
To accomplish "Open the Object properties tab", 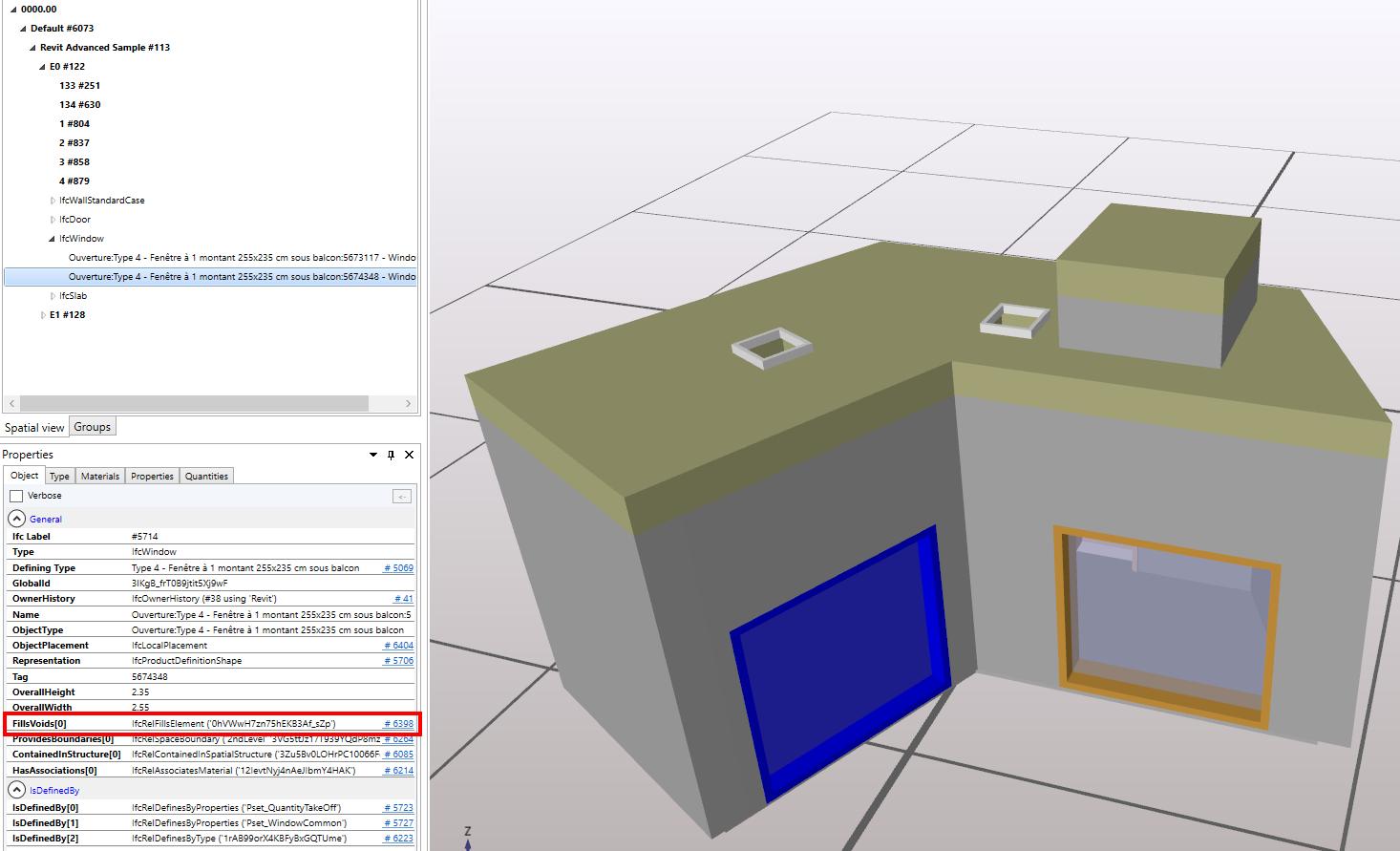I will [25, 476].
